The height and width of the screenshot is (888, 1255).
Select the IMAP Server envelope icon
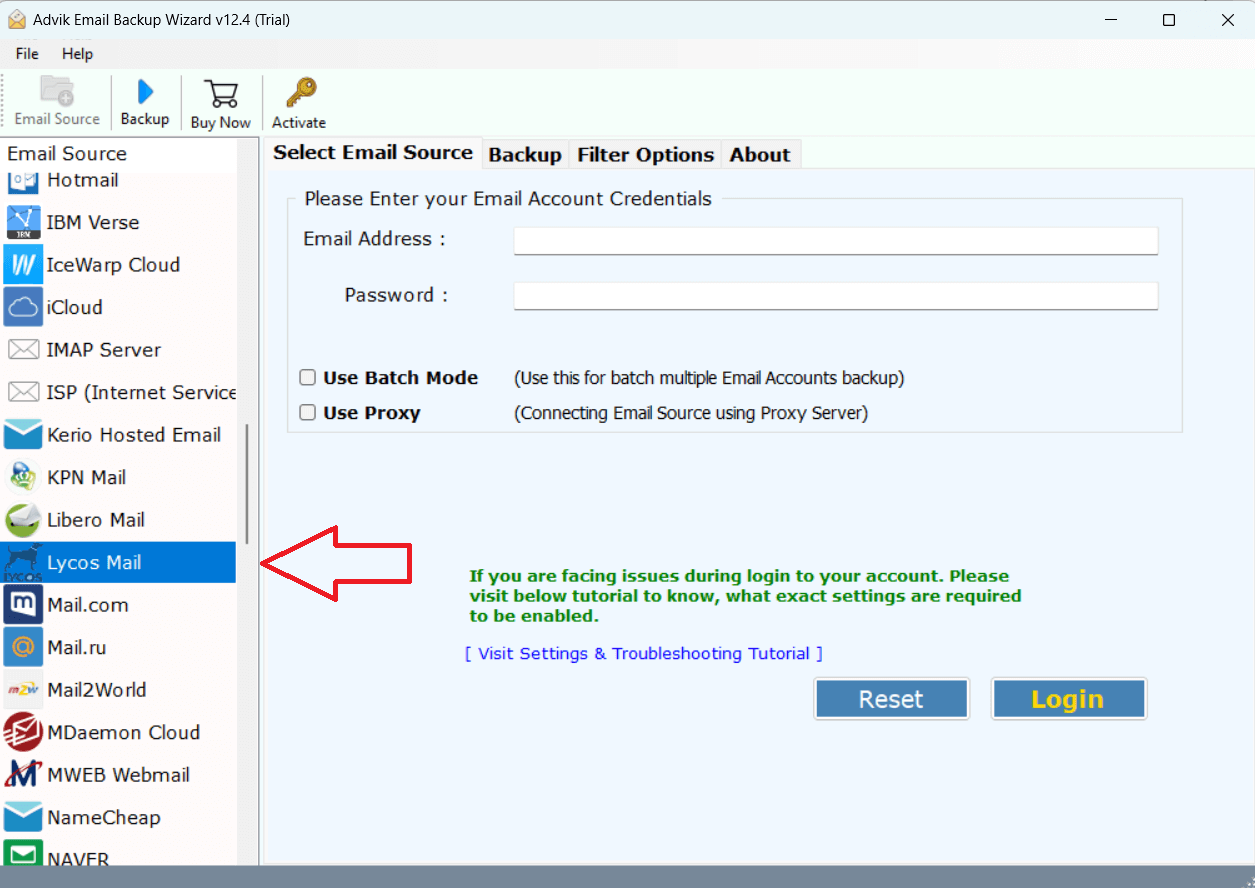click(x=23, y=350)
